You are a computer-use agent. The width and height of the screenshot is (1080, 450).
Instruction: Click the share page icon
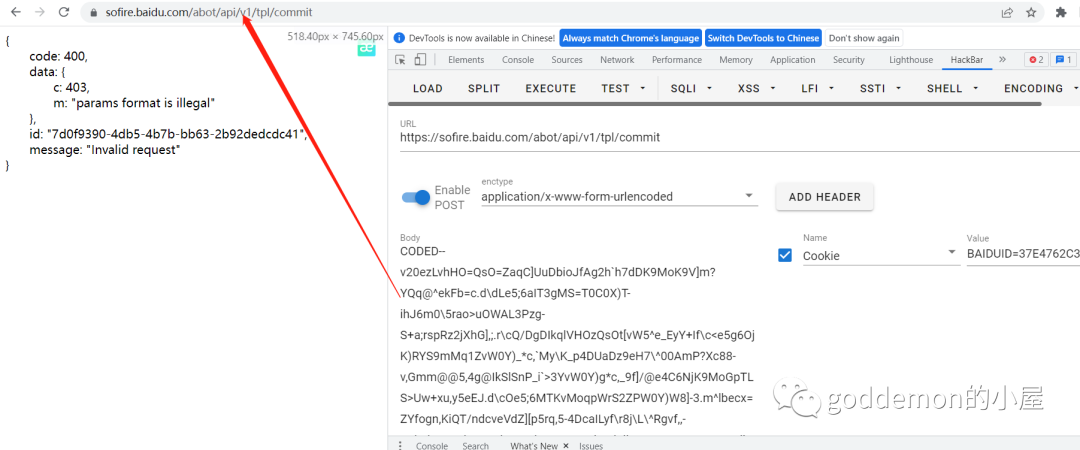click(1006, 12)
